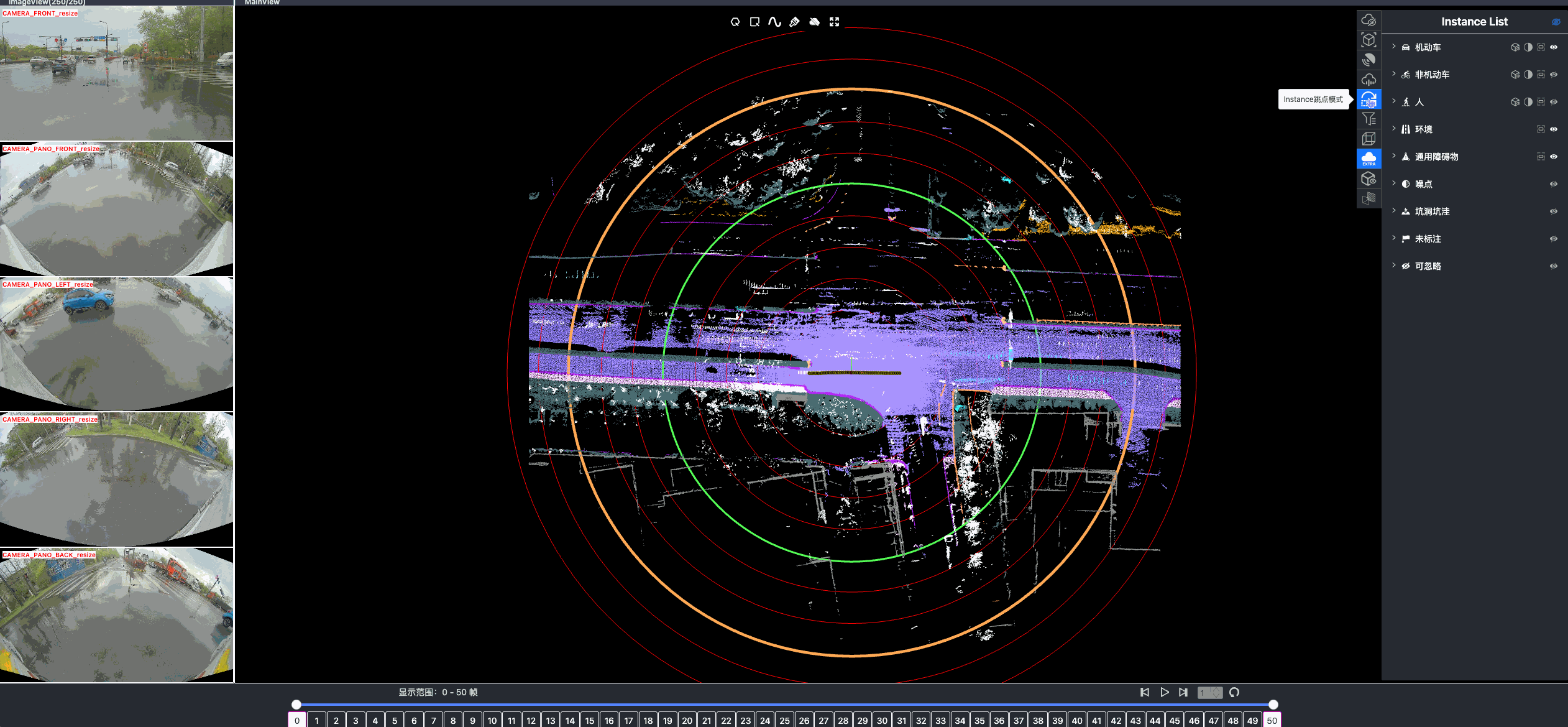Open the CAMERA_PANO_LEFT_resize image view
The image size is (1568, 727).
117,344
